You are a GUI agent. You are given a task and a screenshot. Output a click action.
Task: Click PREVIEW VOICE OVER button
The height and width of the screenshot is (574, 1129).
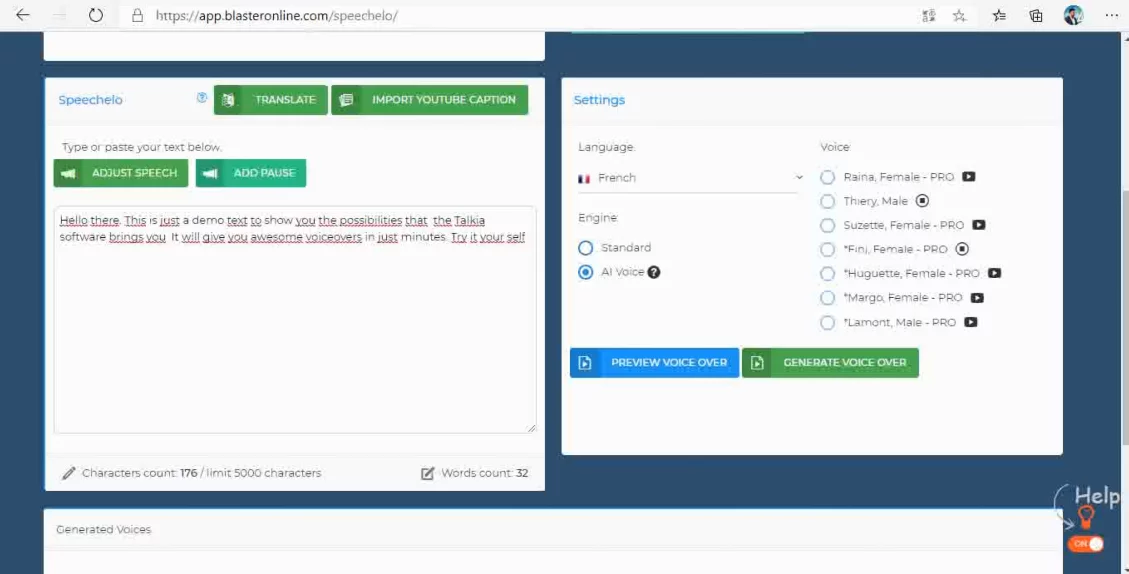(655, 363)
